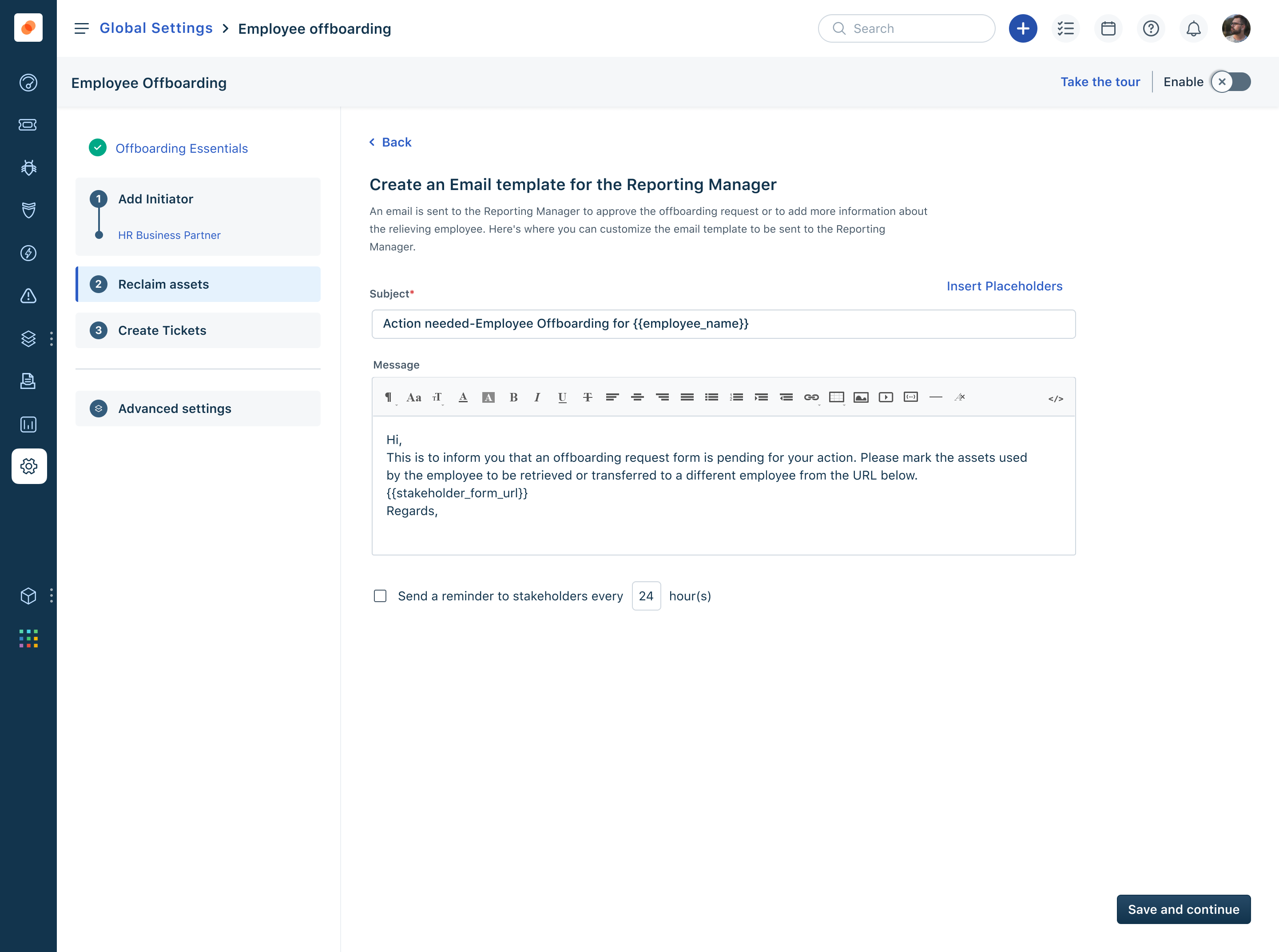Screen dimensions: 1279x952
Task: Select the Bug reports icon in the sidebar
Action: [x=28, y=167]
